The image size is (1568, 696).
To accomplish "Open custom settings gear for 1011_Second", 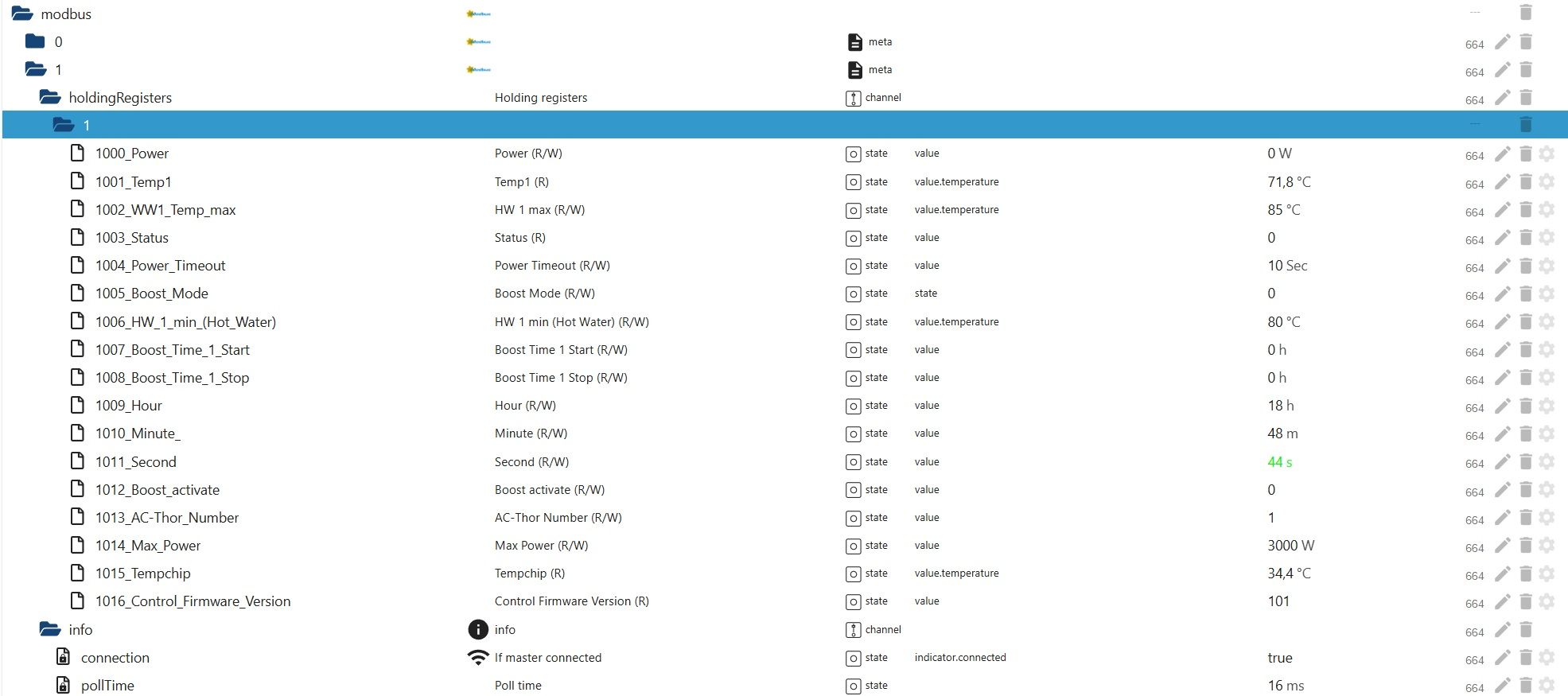I will pyautogui.click(x=1547, y=462).
